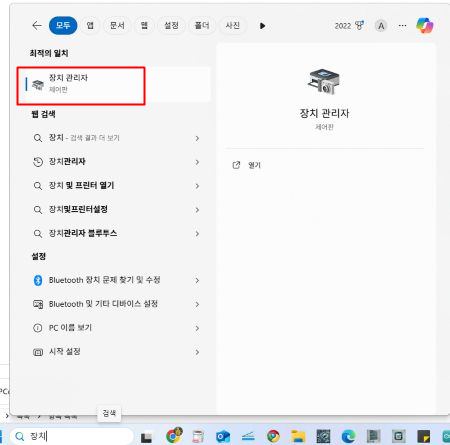450x445 pixels.
Task: Show more filters with the play arrow
Action: 262,26
